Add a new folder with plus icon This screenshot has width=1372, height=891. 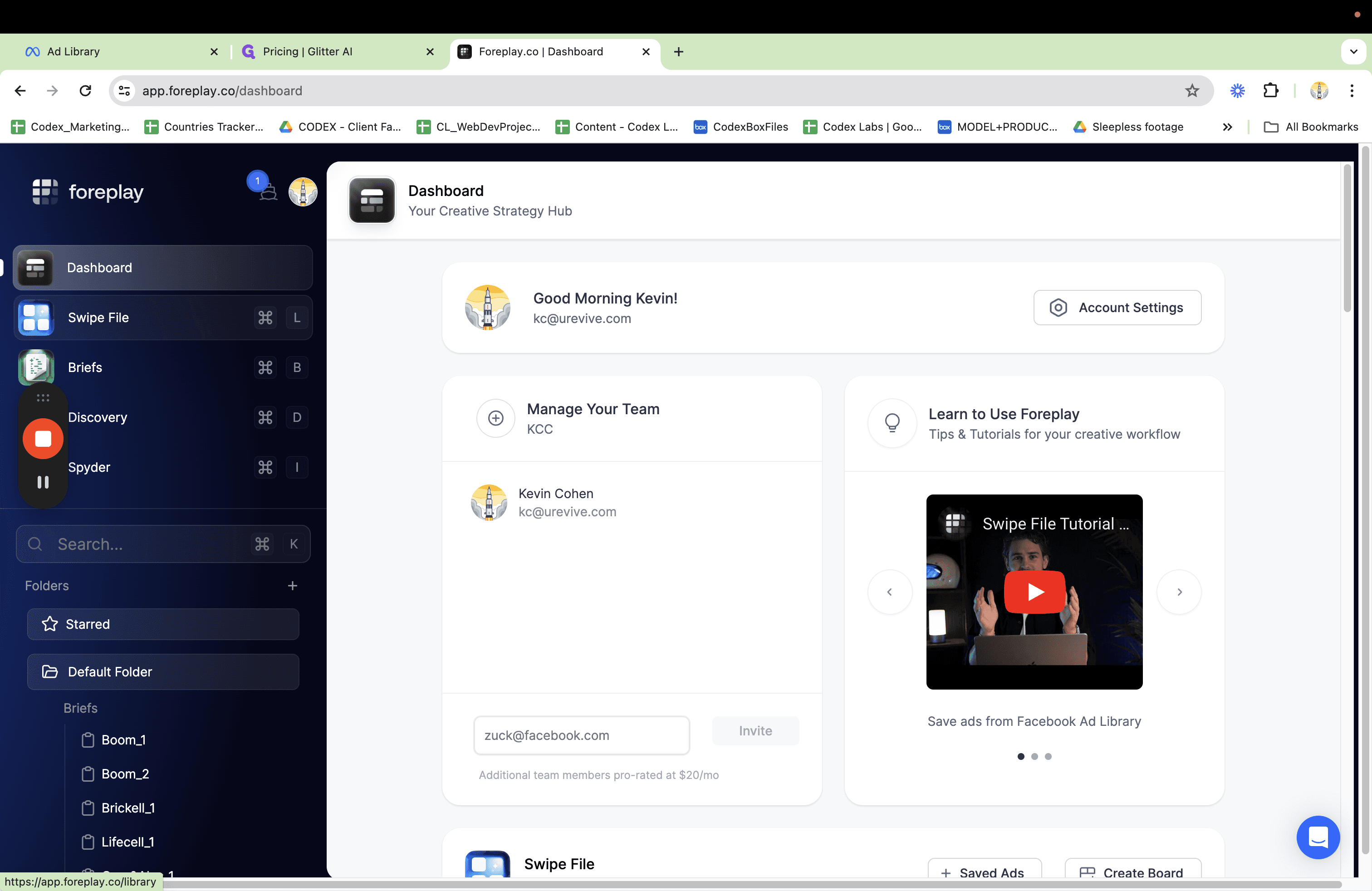point(292,586)
